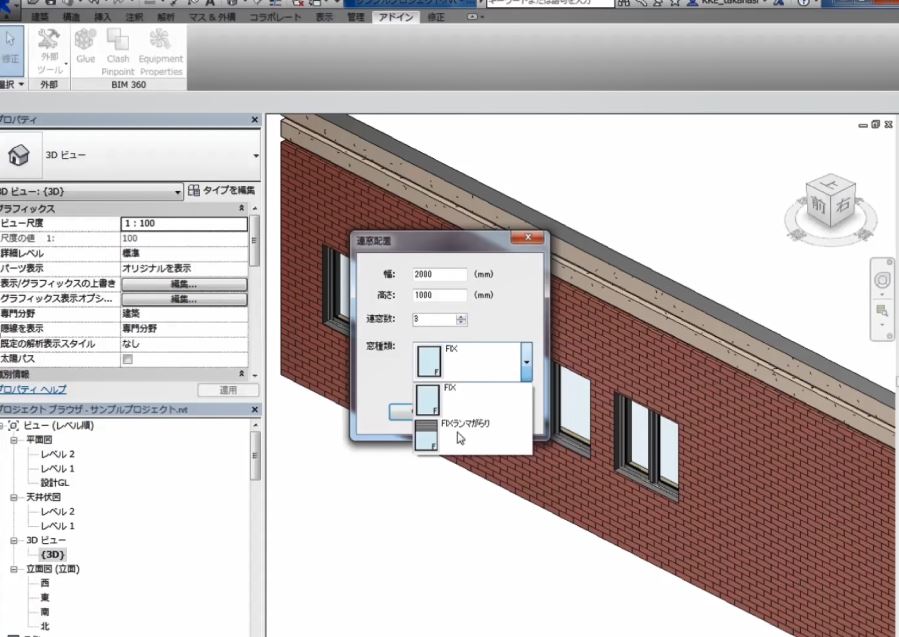
Task: Click the 連窓数 spinner arrows
Action: 461,319
